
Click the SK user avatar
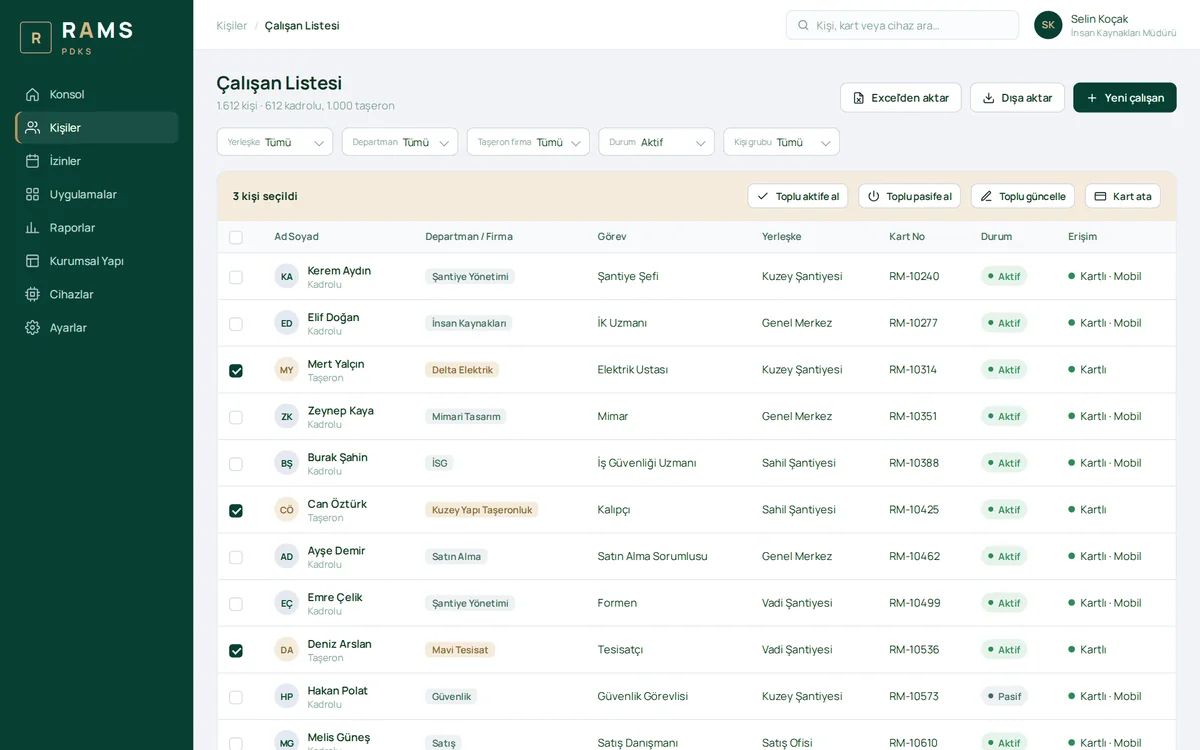[1048, 25]
